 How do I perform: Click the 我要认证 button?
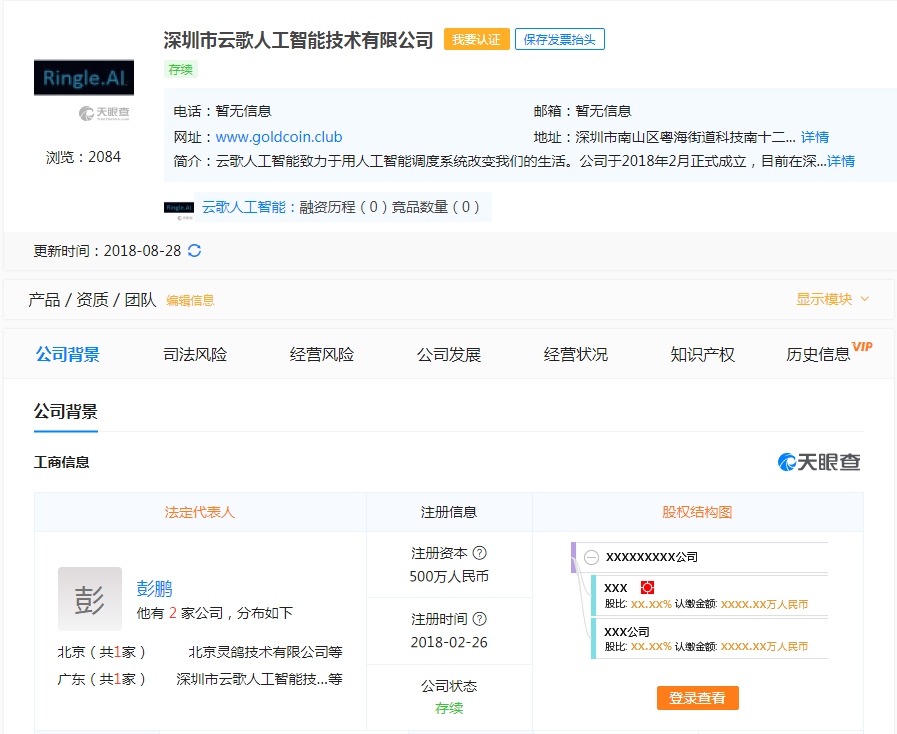[476, 39]
